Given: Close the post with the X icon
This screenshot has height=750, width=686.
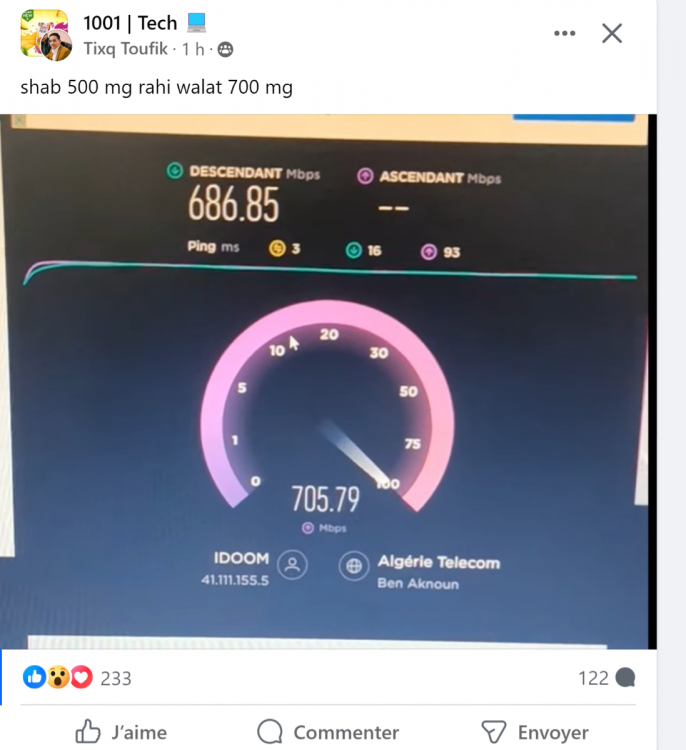Looking at the screenshot, I should (612, 33).
